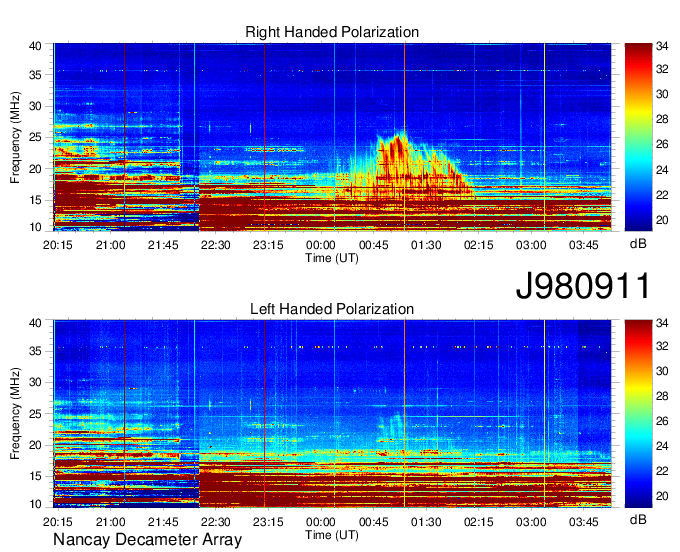Click "22" value on Left Handed colorbar

pos(662,471)
